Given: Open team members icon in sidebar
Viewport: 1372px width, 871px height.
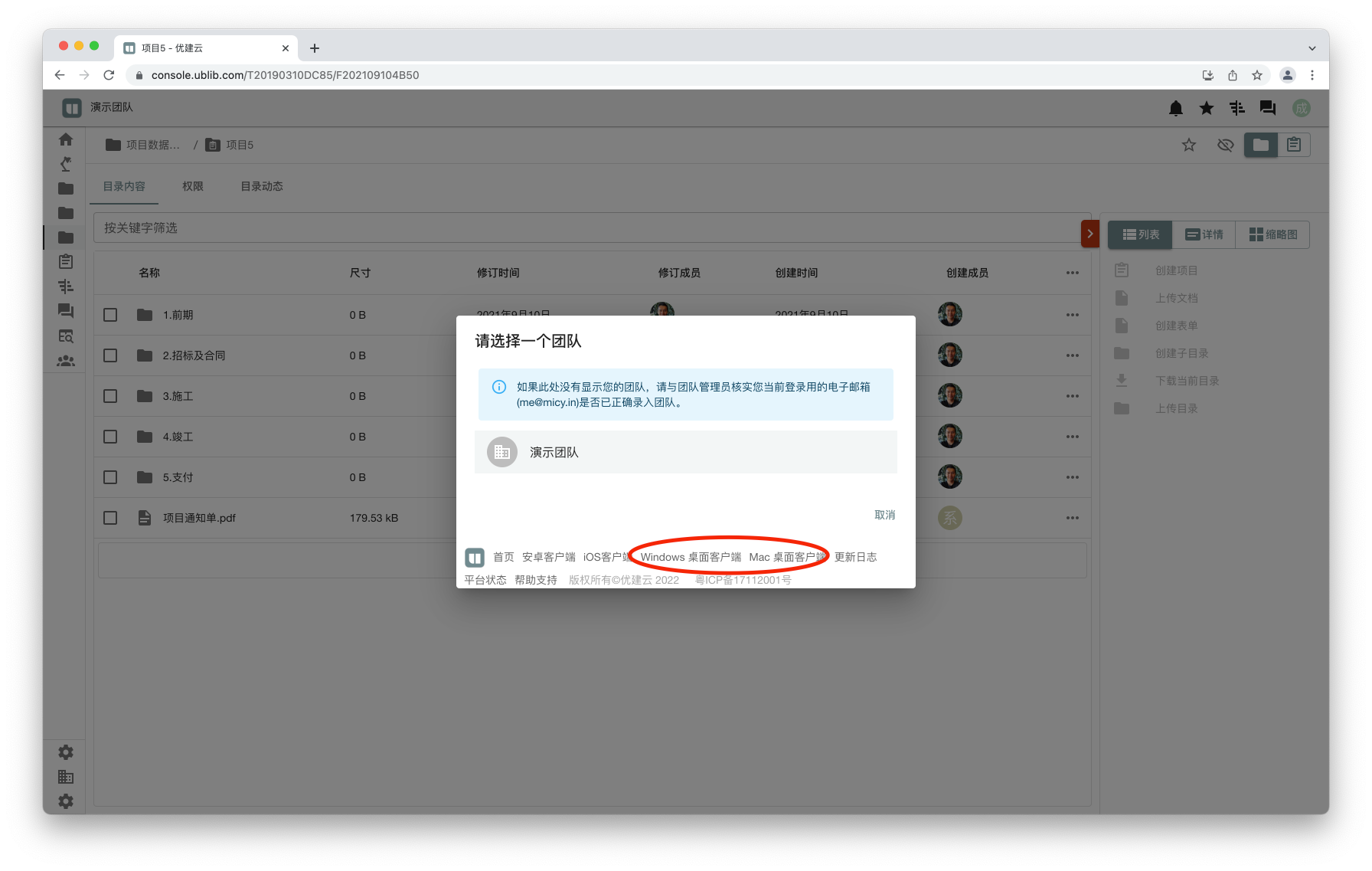Looking at the screenshot, I should point(66,361).
